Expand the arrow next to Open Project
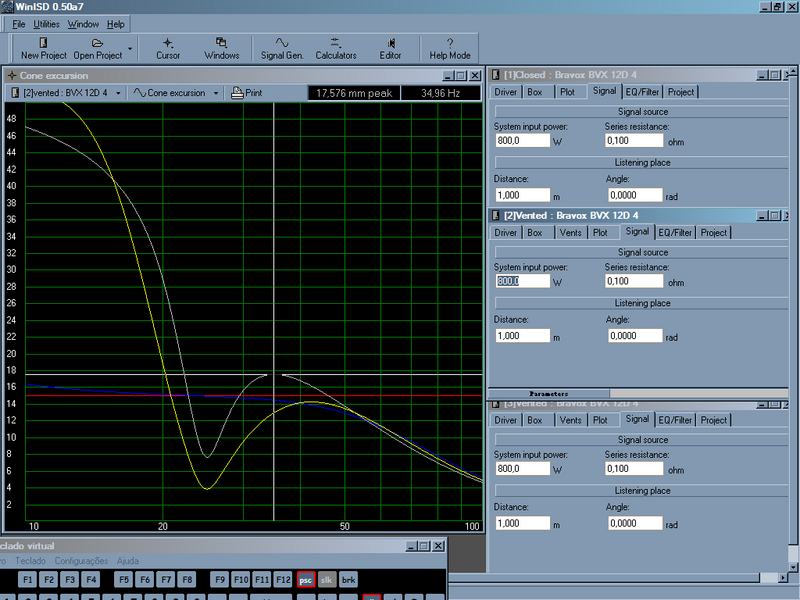The height and width of the screenshot is (600, 800). coord(130,49)
